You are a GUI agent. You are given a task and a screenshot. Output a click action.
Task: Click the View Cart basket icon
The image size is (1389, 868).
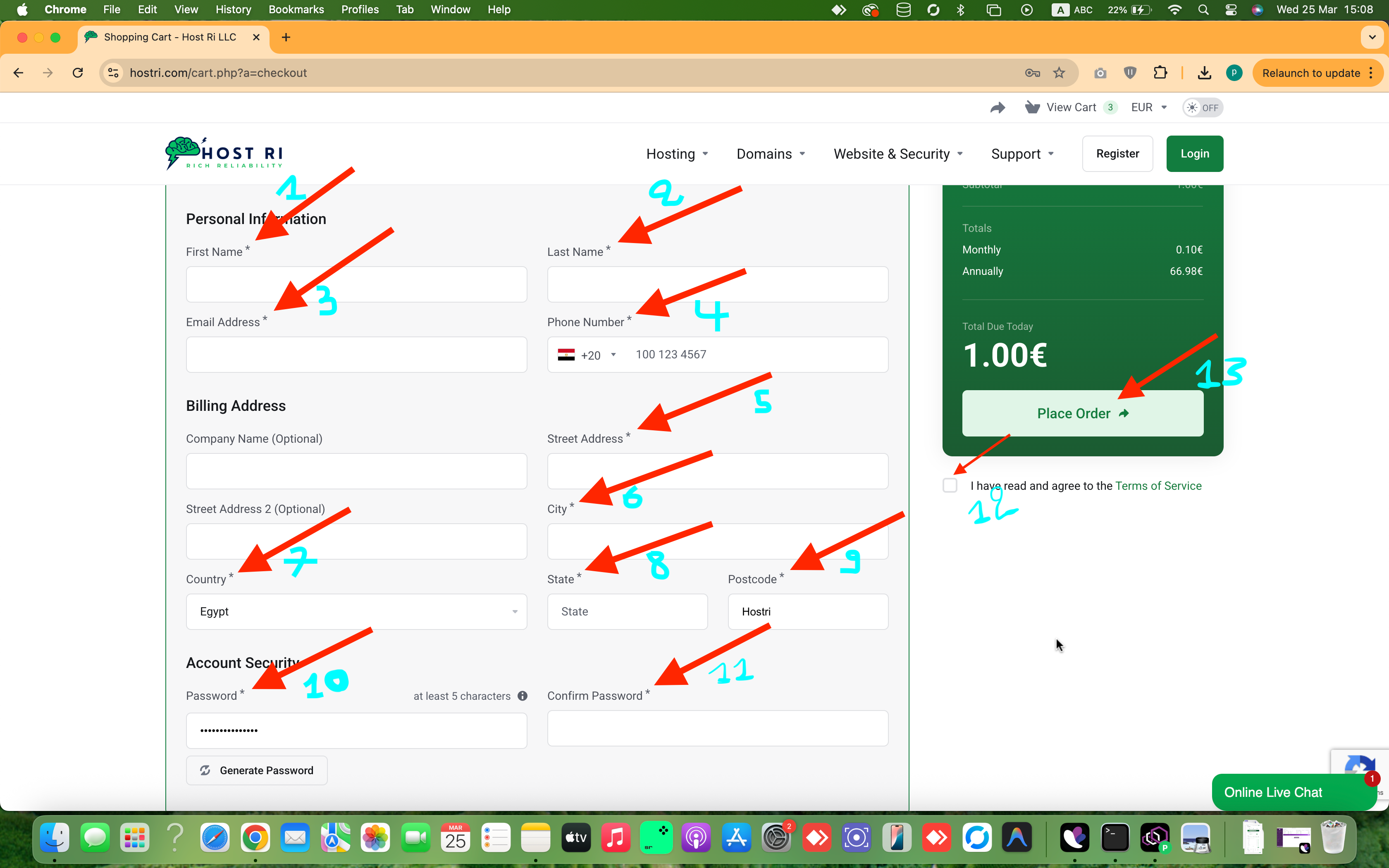pyautogui.click(x=1032, y=107)
